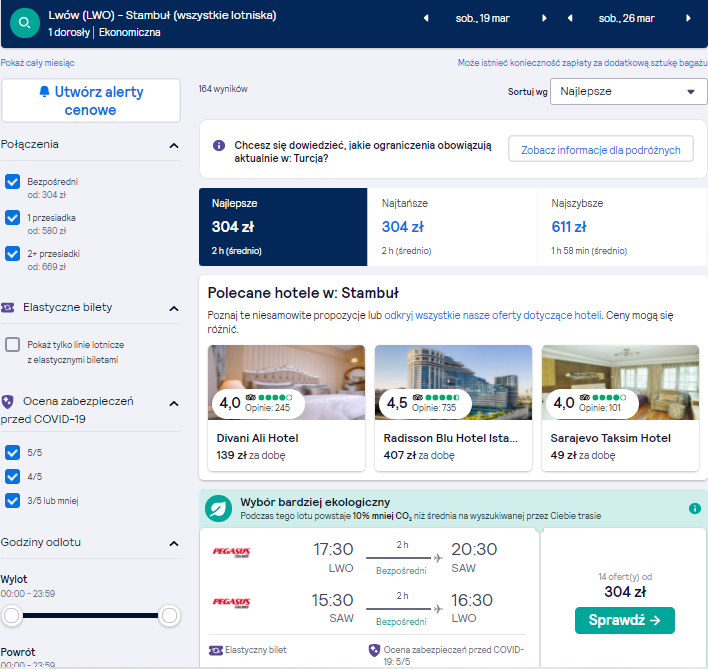Click the 17:30 departure time

pyautogui.click(x=333, y=549)
